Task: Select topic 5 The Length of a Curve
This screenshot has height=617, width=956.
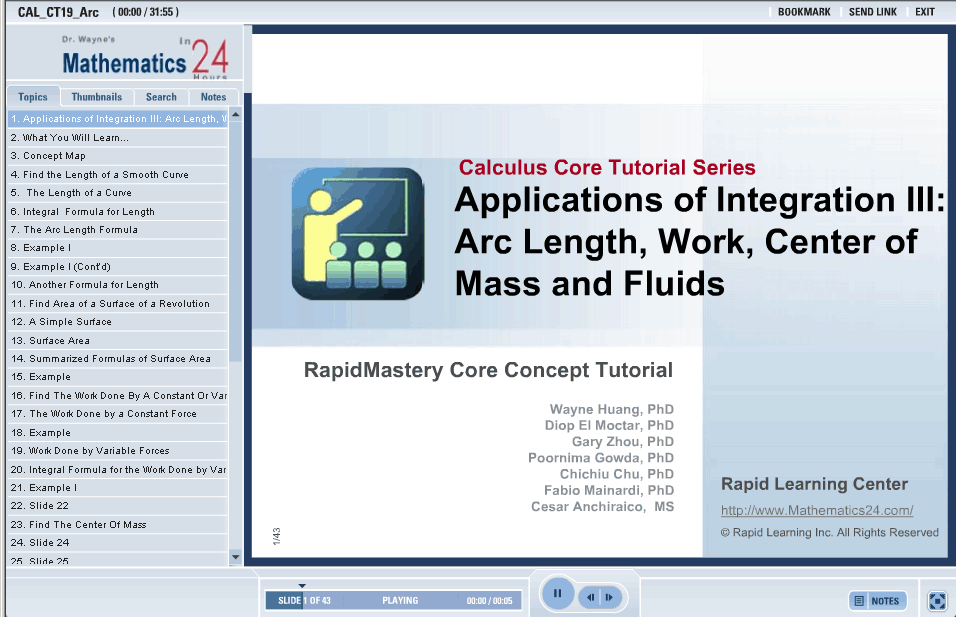Action: tap(118, 193)
